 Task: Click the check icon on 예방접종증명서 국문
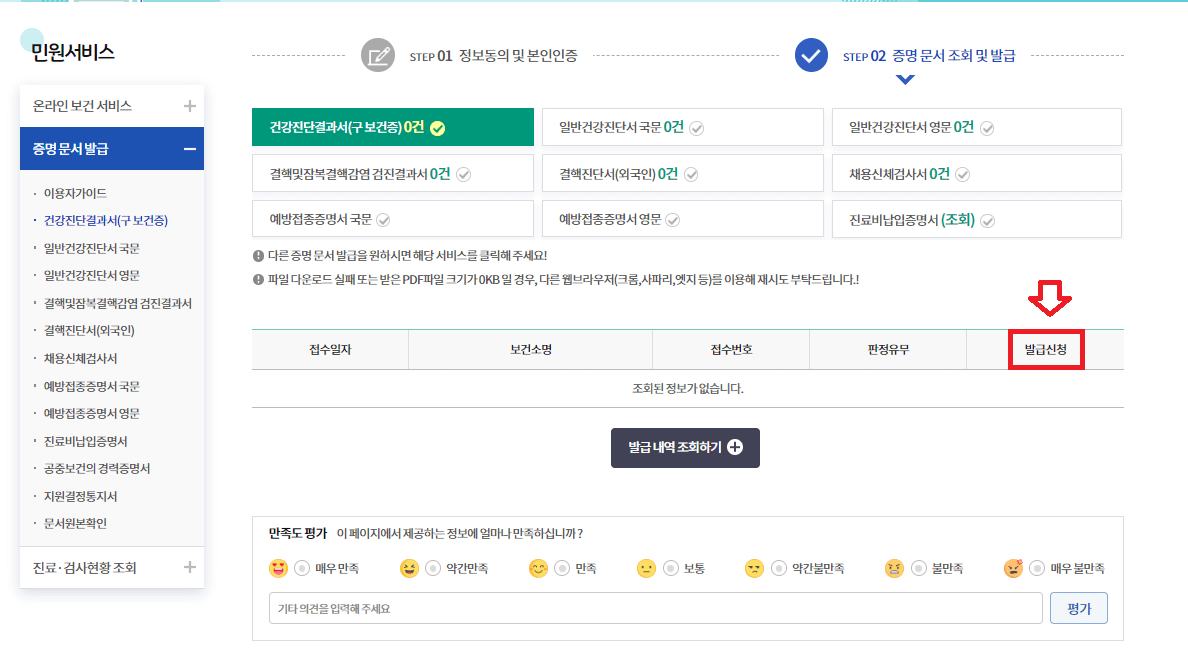(x=383, y=220)
